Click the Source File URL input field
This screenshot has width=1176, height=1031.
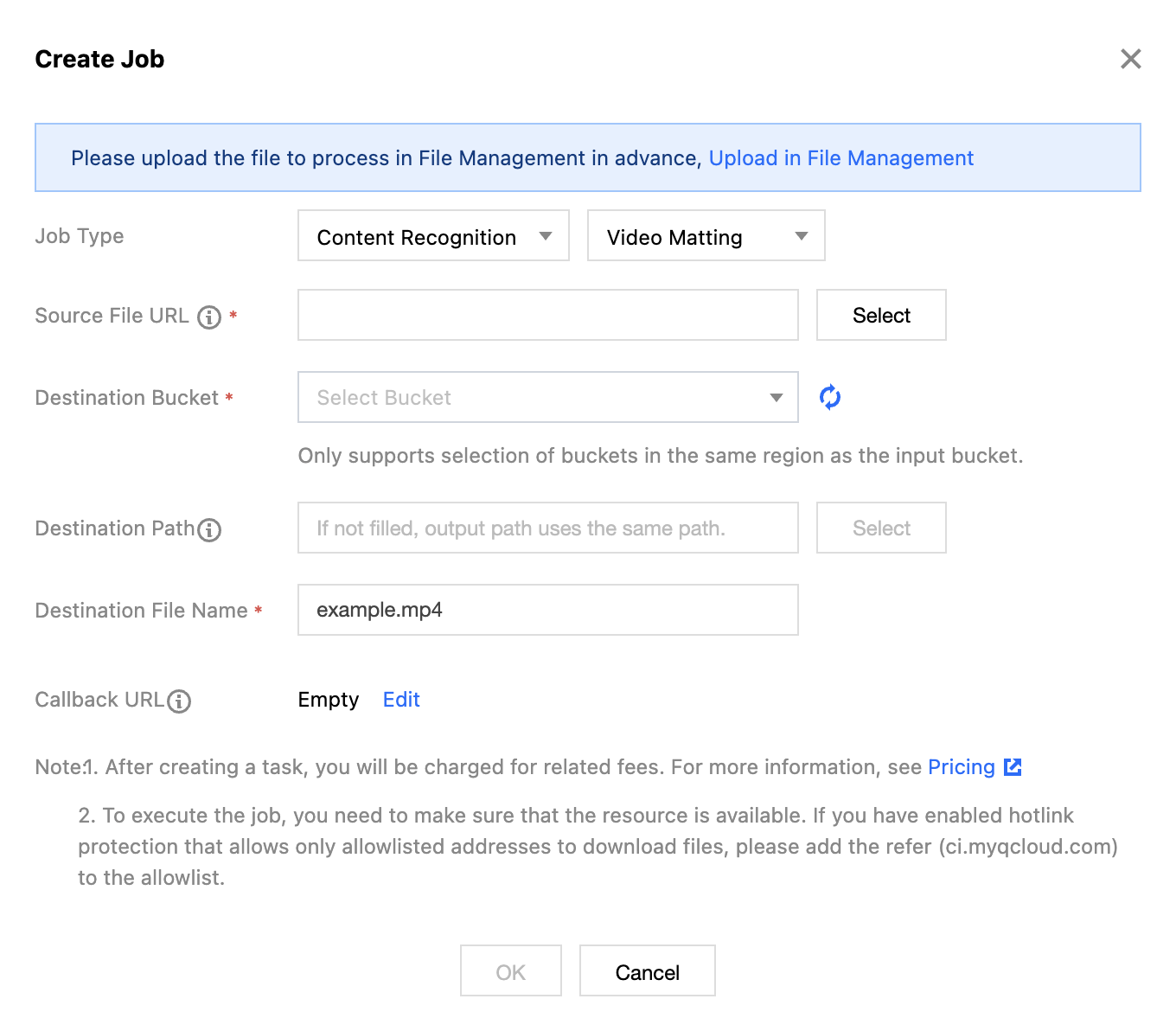pos(547,316)
